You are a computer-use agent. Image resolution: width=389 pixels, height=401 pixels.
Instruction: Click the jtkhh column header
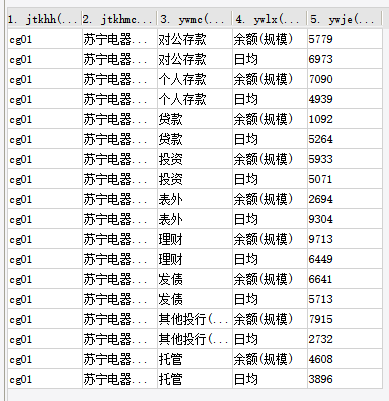pyautogui.click(x=45, y=19)
